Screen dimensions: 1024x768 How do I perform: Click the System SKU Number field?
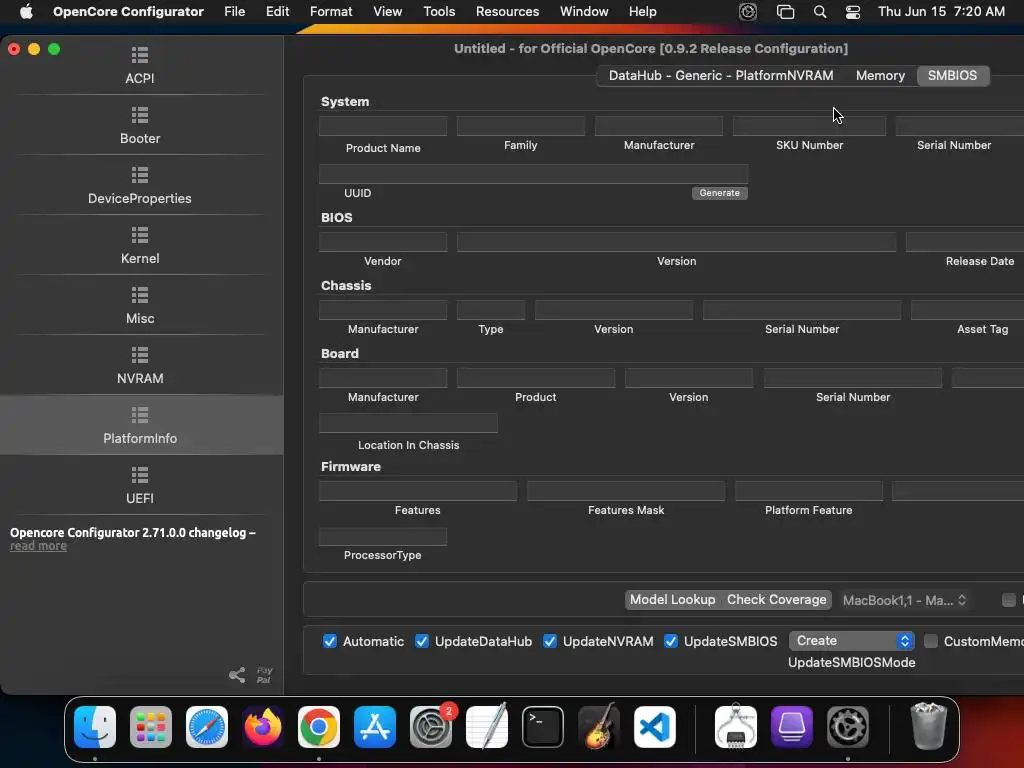pyautogui.click(x=809, y=126)
